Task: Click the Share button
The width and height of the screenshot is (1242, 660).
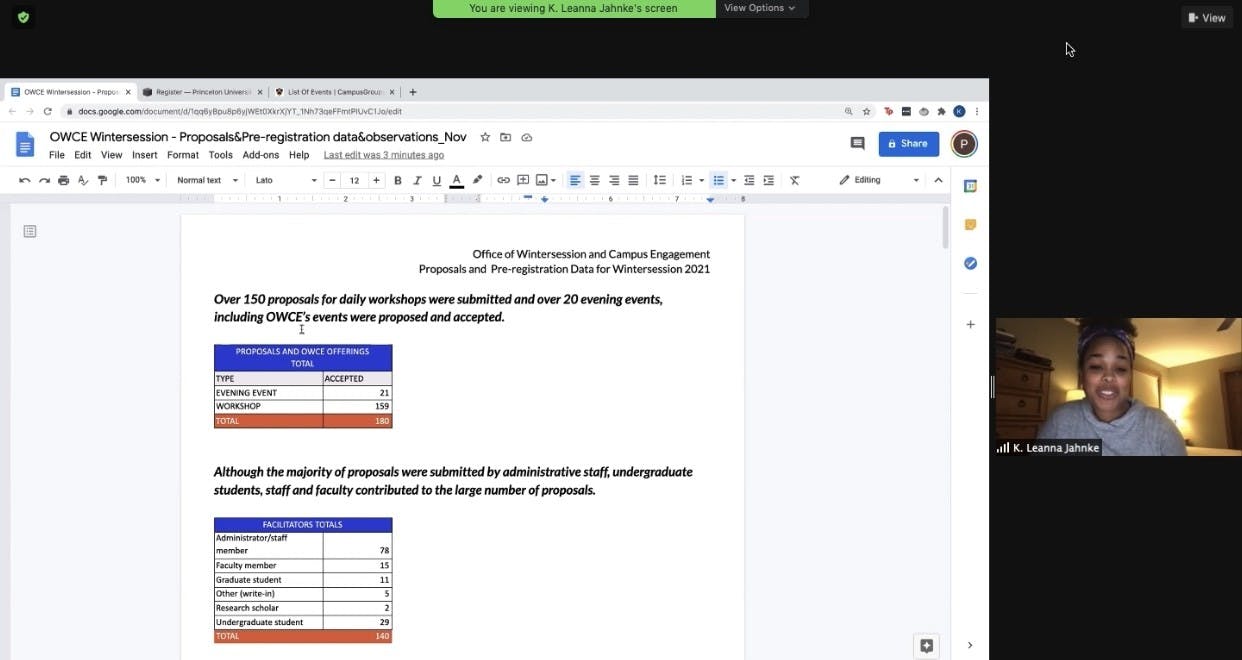Action: click(908, 143)
